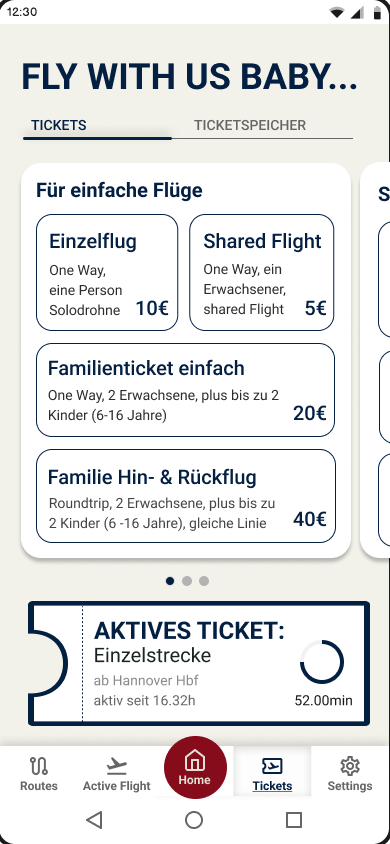Go to Home via the red house icon
The image size is (390, 844).
coord(195,761)
